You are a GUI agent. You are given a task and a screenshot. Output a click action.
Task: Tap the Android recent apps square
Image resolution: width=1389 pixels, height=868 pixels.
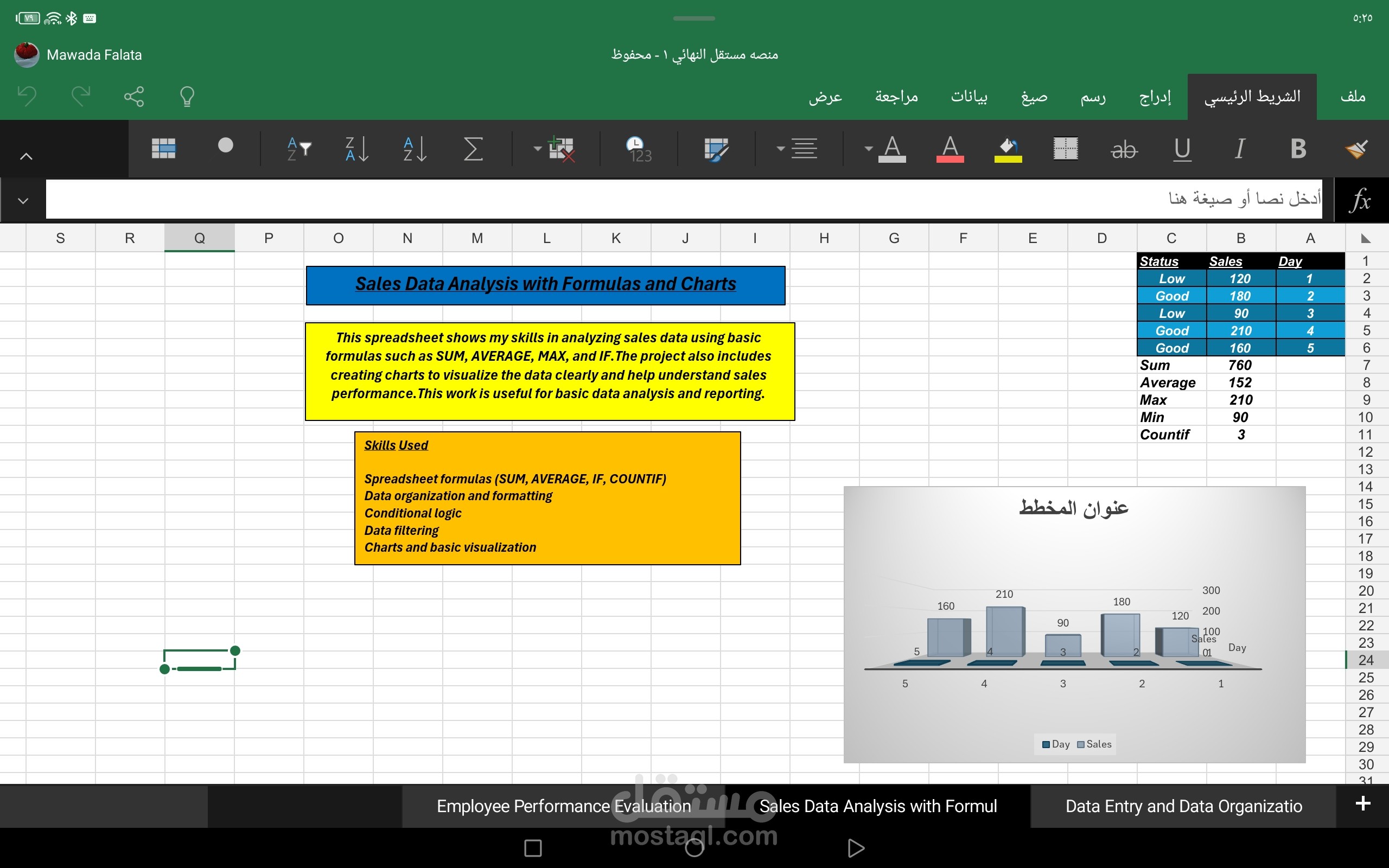point(533,847)
